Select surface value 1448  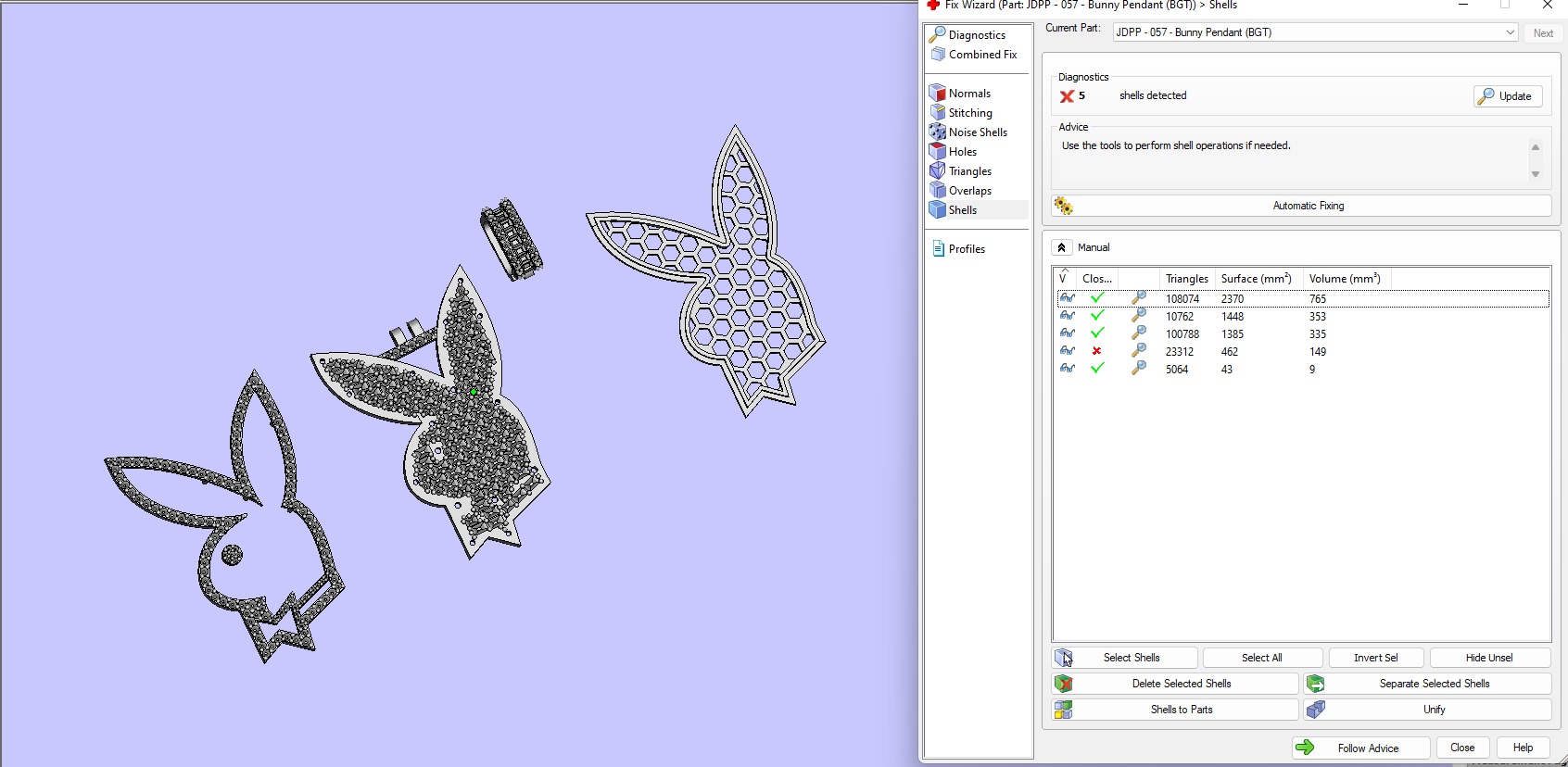[x=1233, y=317]
